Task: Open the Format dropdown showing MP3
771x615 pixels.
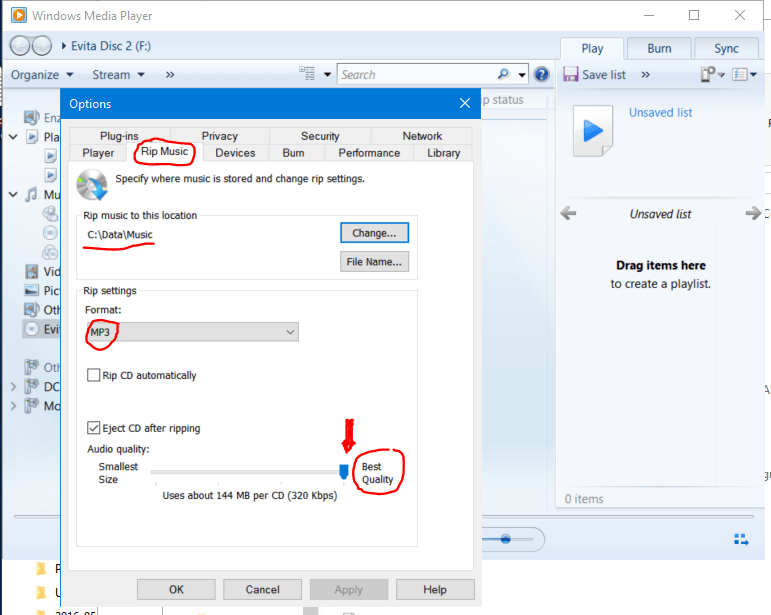Action: coord(192,332)
